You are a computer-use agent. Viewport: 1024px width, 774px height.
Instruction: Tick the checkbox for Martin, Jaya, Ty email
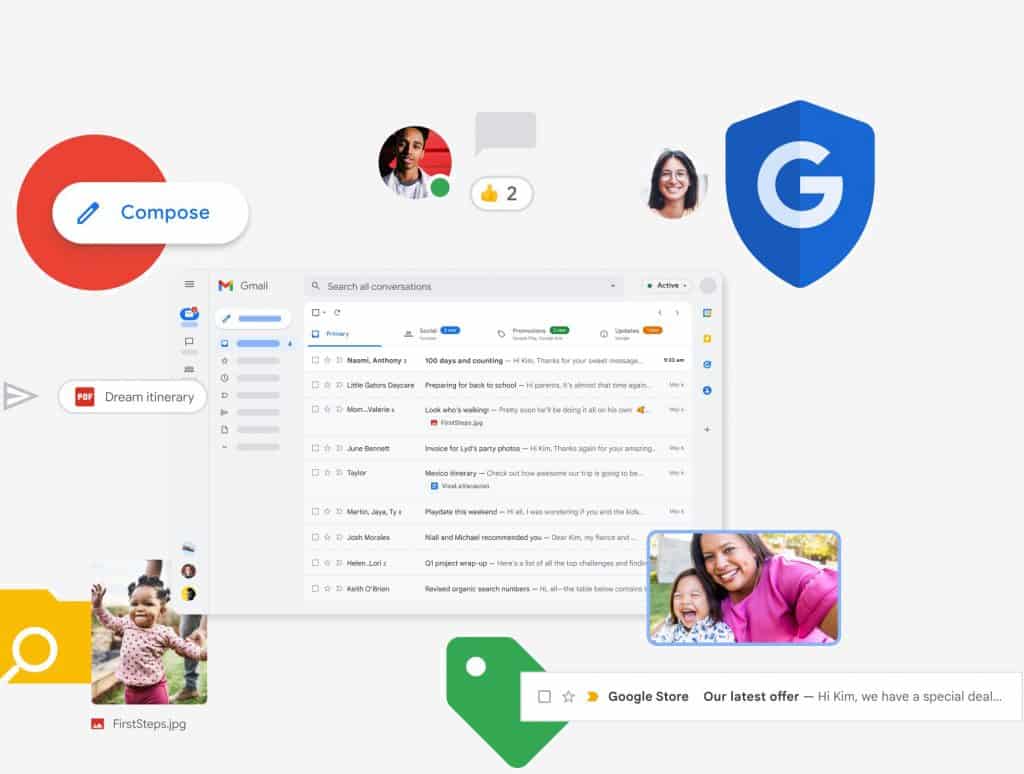coord(315,511)
